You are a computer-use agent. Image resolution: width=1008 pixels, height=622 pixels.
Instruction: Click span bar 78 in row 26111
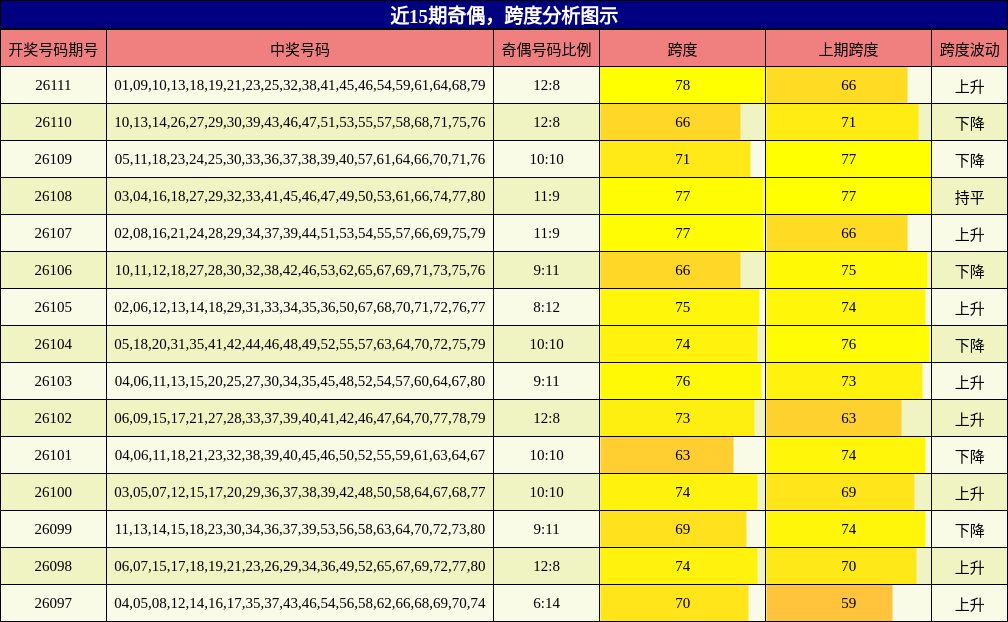(682, 85)
